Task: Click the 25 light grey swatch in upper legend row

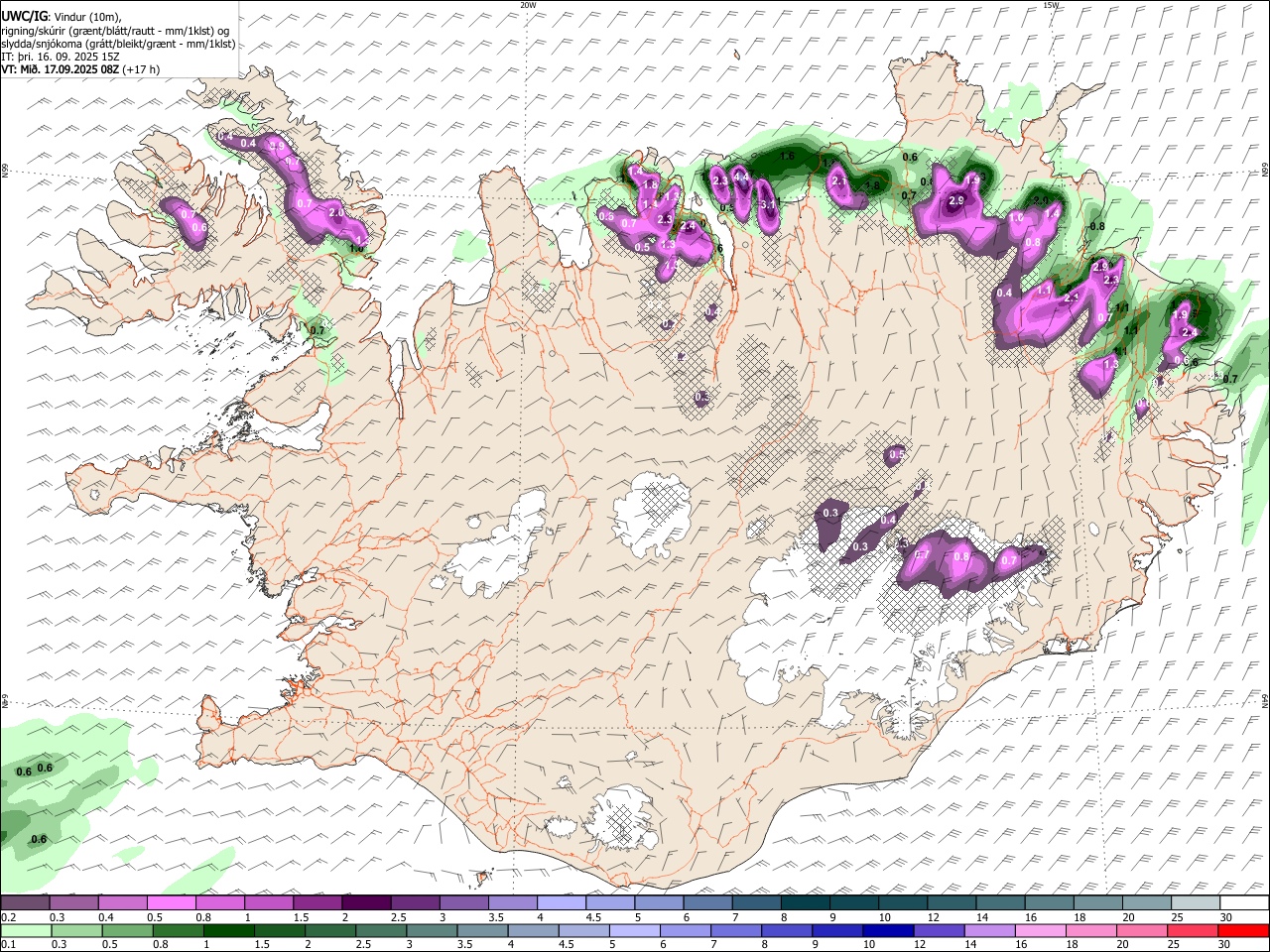Action: [1197, 903]
